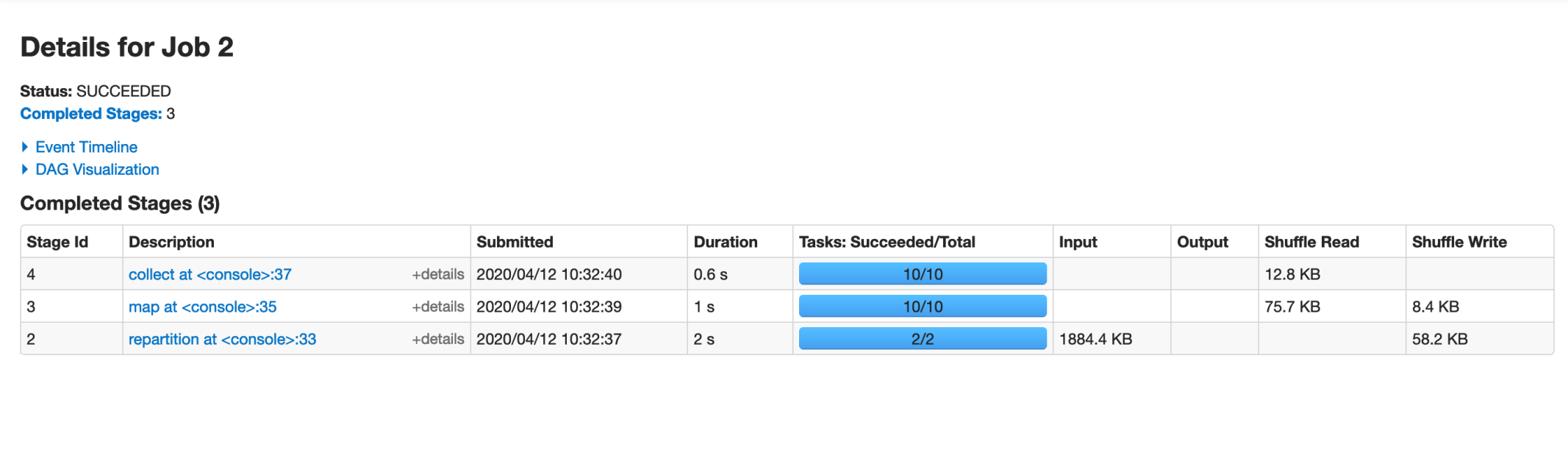Viewport: 1568px width, 469px height.
Task: Open the Completed Stages link
Action: (90, 114)
